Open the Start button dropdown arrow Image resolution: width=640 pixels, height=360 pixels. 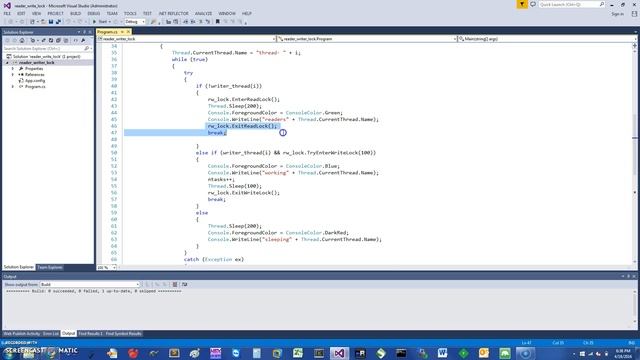pyautogui.click(x=110, y=22)
